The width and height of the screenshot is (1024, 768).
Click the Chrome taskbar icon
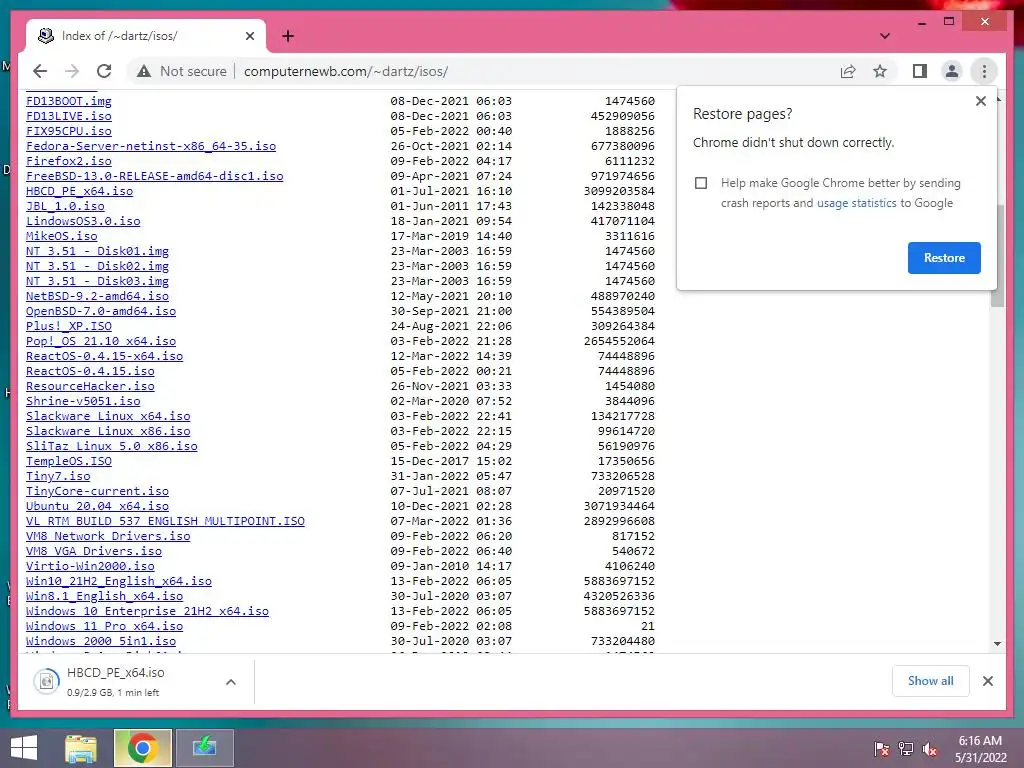142,748
